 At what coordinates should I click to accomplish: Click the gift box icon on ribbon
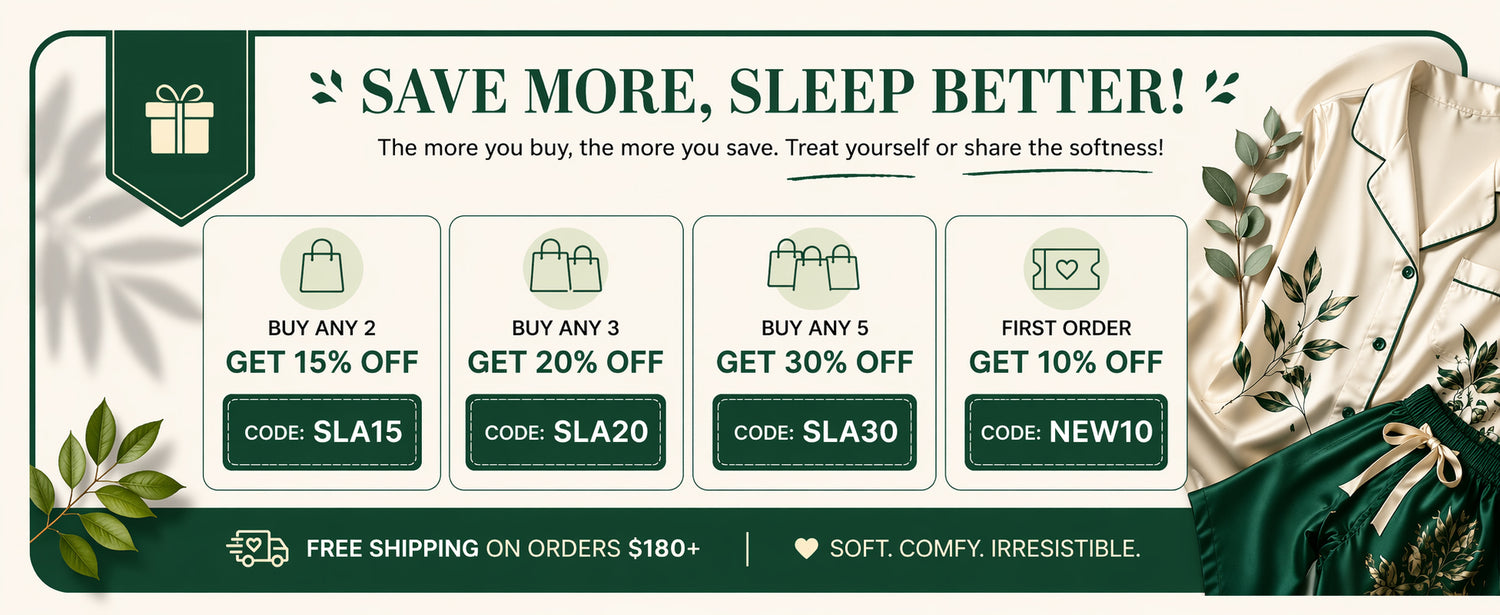(x=179, y=119)
